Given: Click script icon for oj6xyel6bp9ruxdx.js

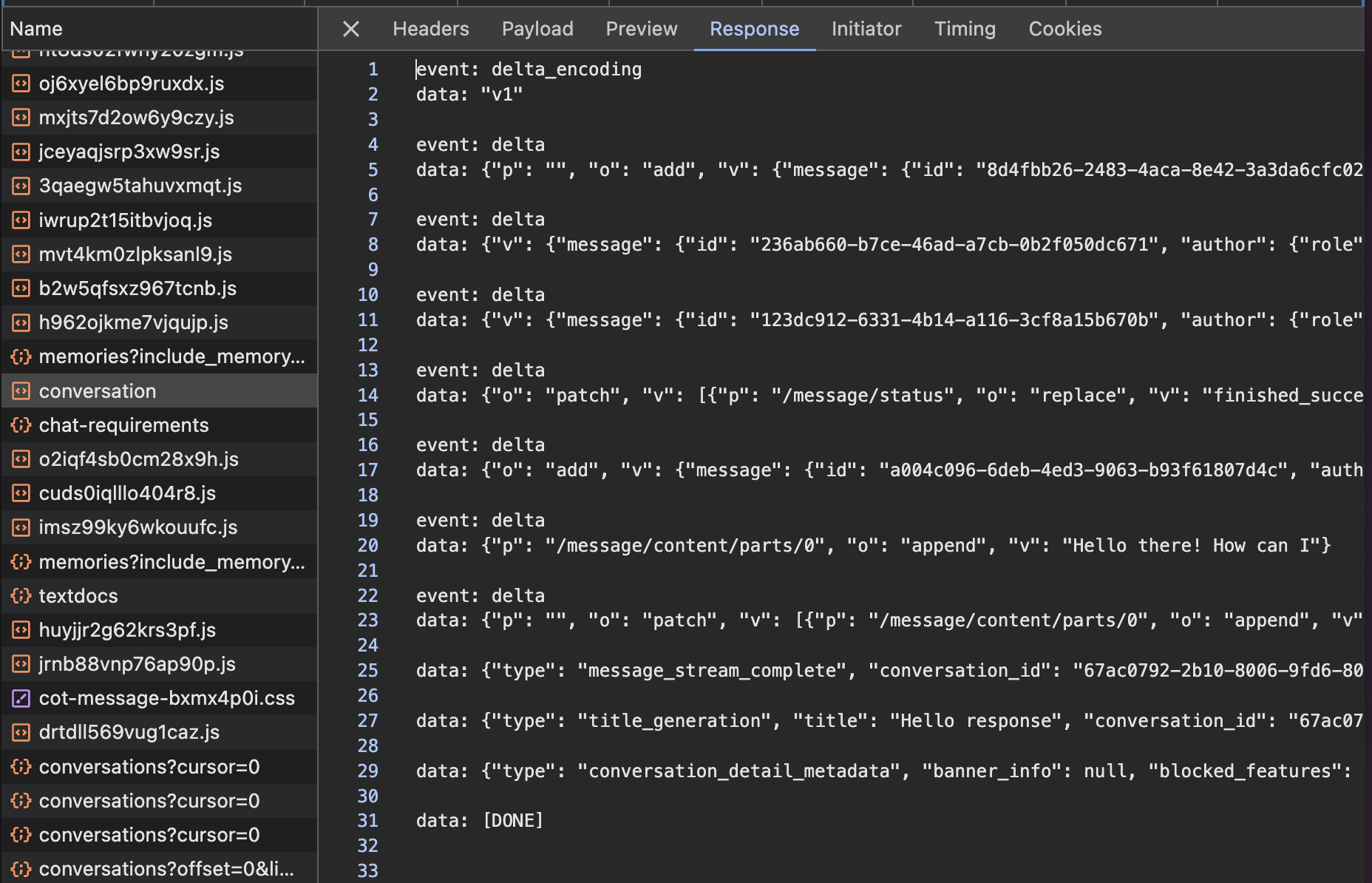Looking at the screenshot, I should click(21, 84).
